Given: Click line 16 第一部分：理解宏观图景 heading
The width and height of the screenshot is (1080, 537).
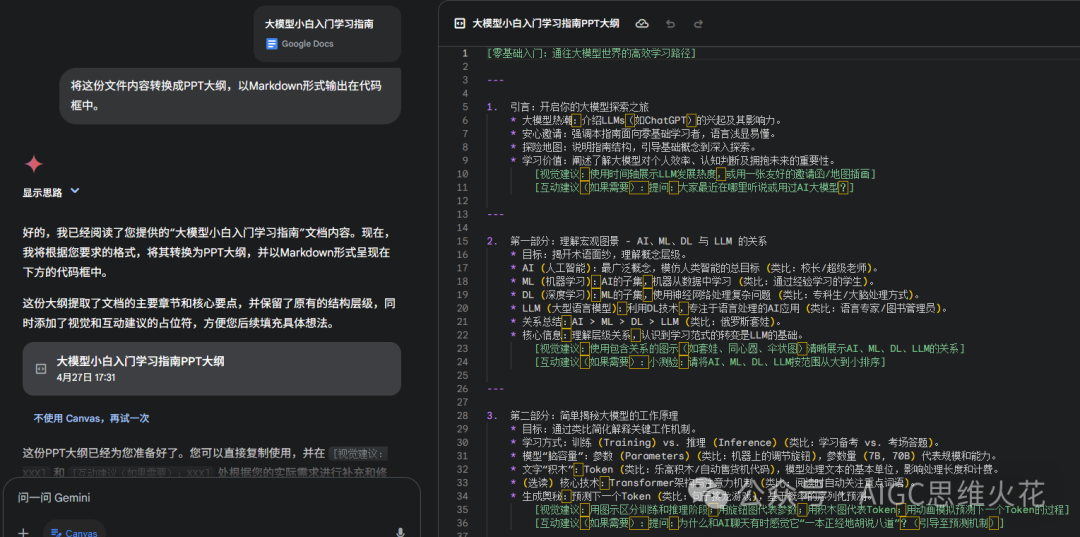Looking at the screenshot, I should [638, 241].
